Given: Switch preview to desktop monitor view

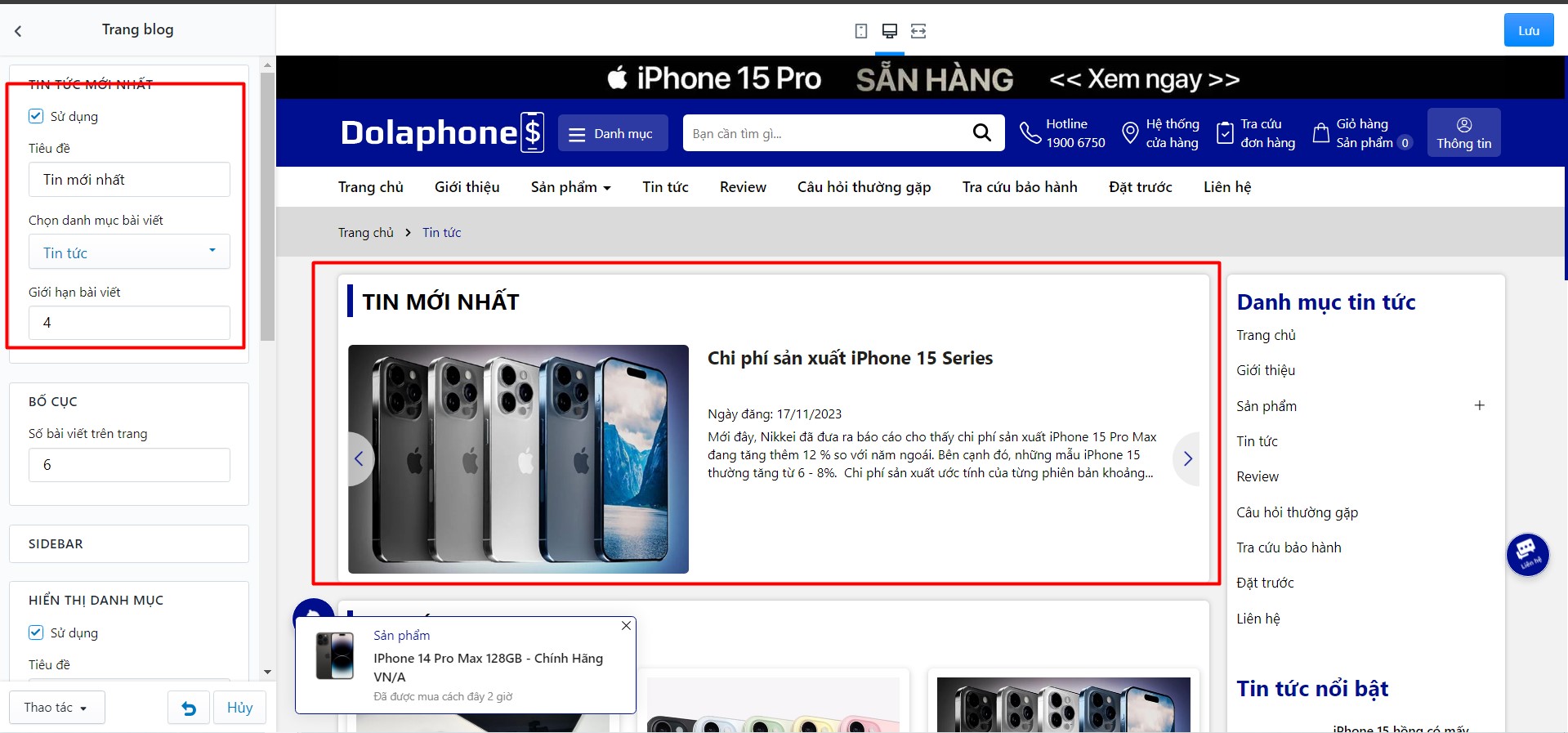Looking at the screenshot, I should 890,31.
